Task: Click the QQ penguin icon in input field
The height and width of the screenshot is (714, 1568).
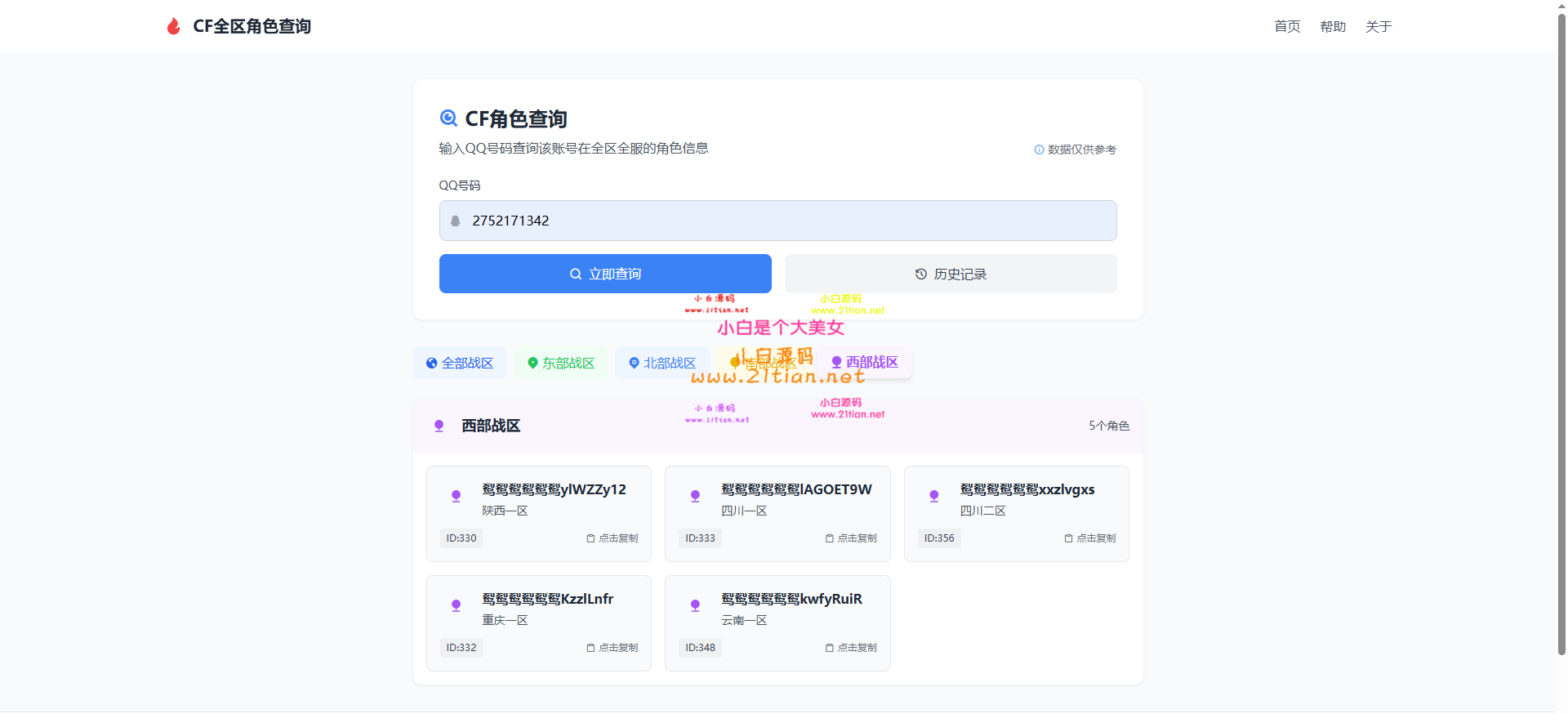Action: click(456, 221)
